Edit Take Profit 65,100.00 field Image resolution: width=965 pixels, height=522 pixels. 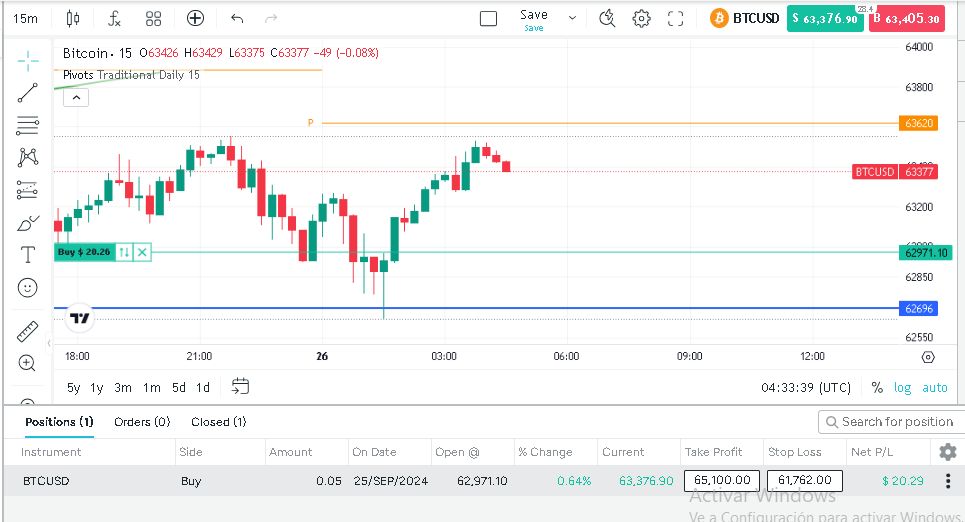pos(722,480)
